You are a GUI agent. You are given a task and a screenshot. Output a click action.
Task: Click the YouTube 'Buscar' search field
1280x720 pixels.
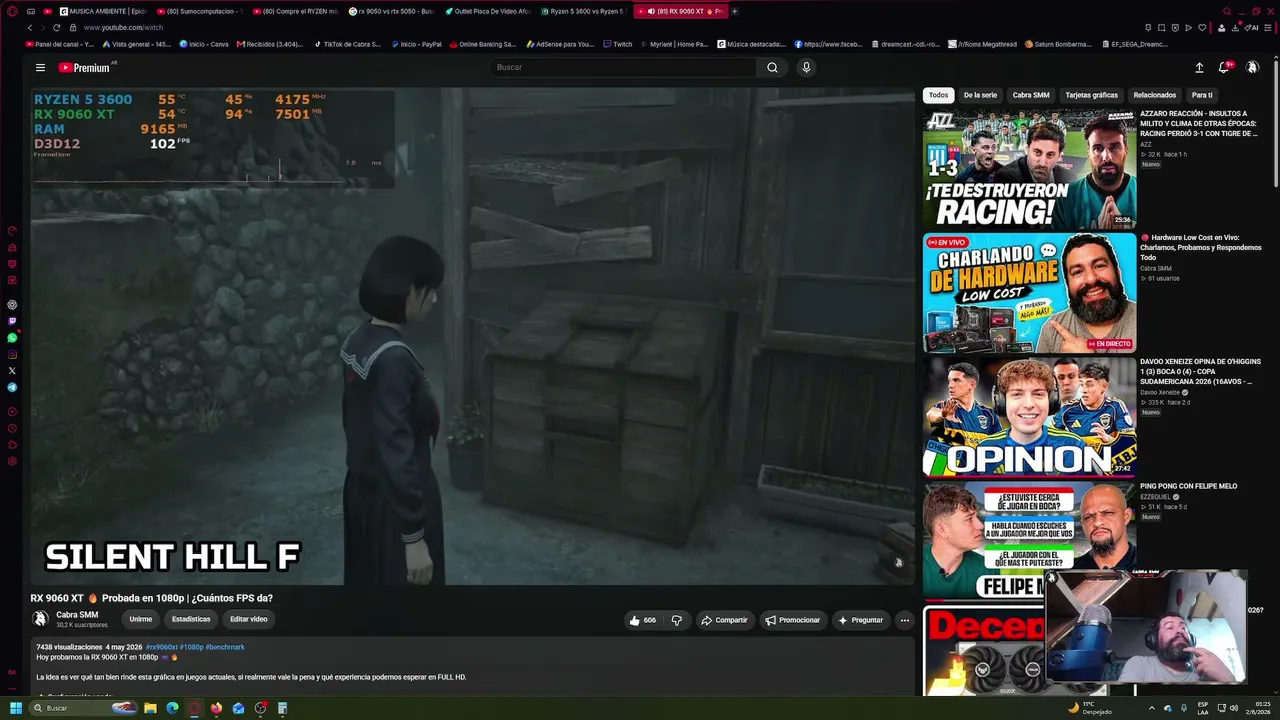pyautogui.click(x=624, y=67)
